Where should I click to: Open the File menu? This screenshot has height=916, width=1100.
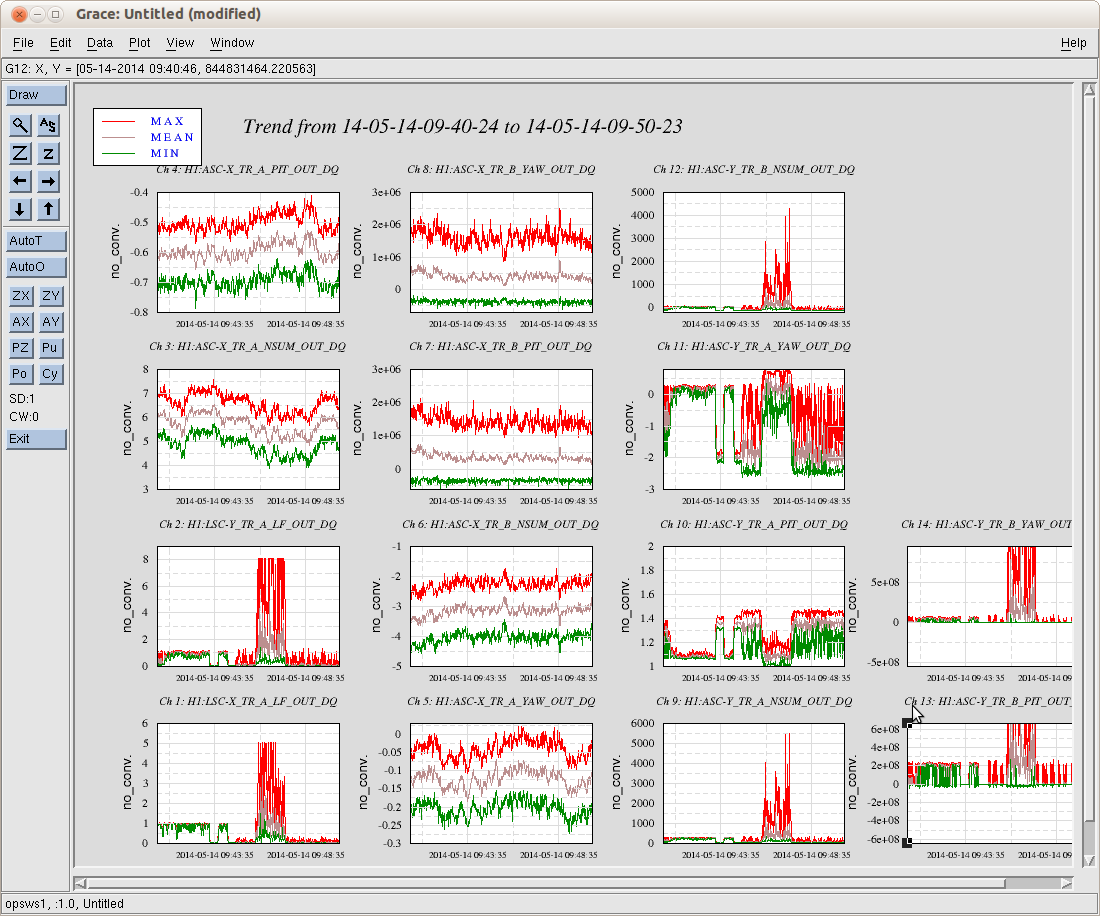click(x=23, y=43)
